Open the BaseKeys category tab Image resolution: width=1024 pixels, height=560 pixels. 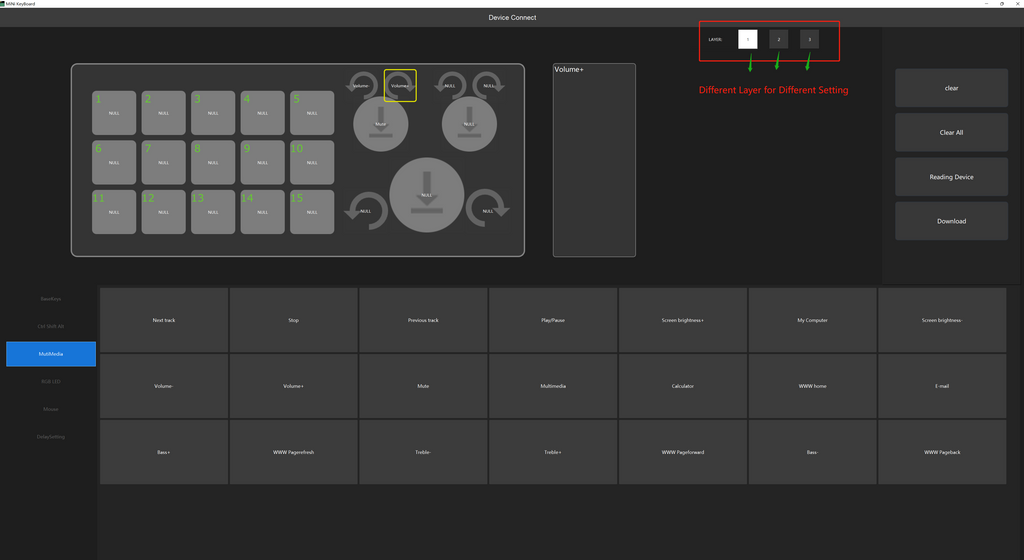(51, 298)
